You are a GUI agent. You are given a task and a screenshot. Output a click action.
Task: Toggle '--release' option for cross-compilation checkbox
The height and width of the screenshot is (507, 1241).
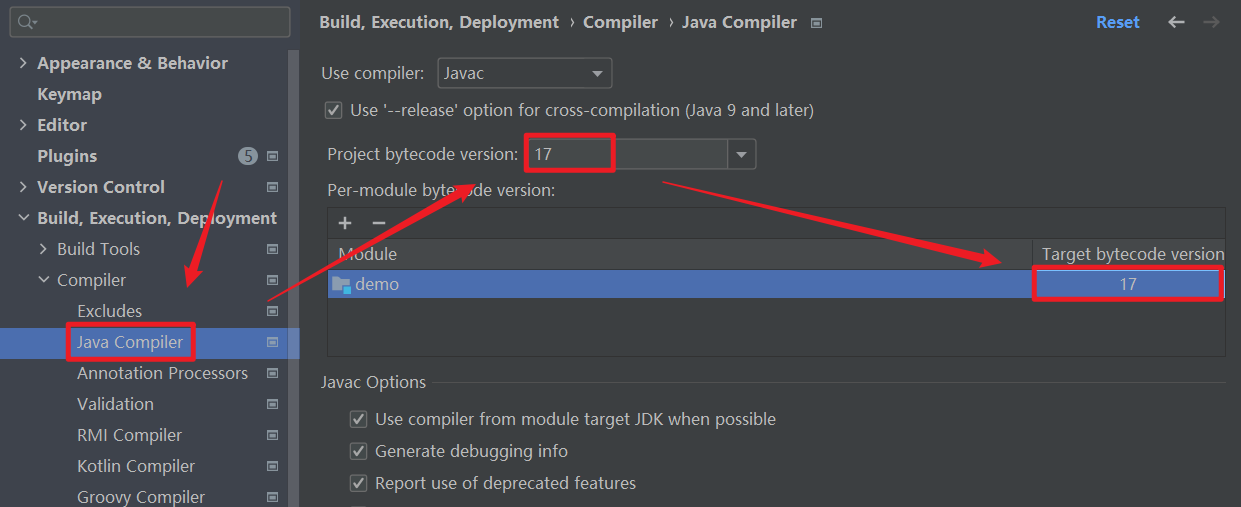point(334,110)
